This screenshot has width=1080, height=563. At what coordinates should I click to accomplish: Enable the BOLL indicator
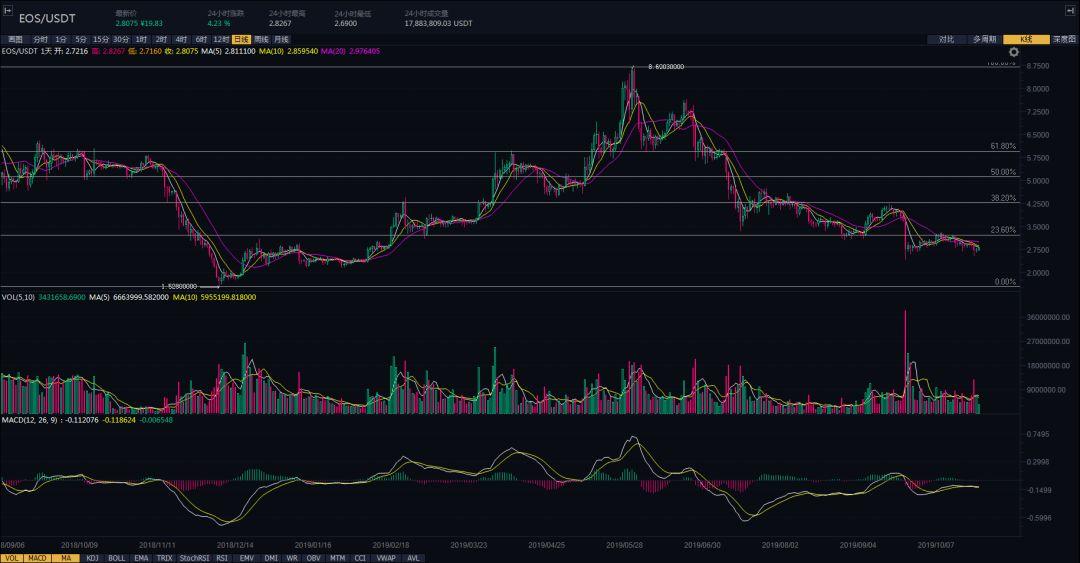116,558
